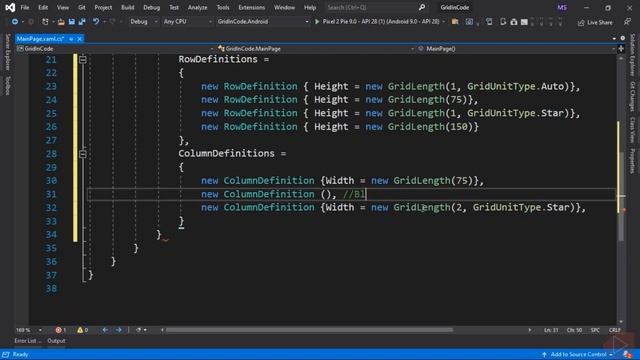Open the Extensions menu

tap(251, 7)
